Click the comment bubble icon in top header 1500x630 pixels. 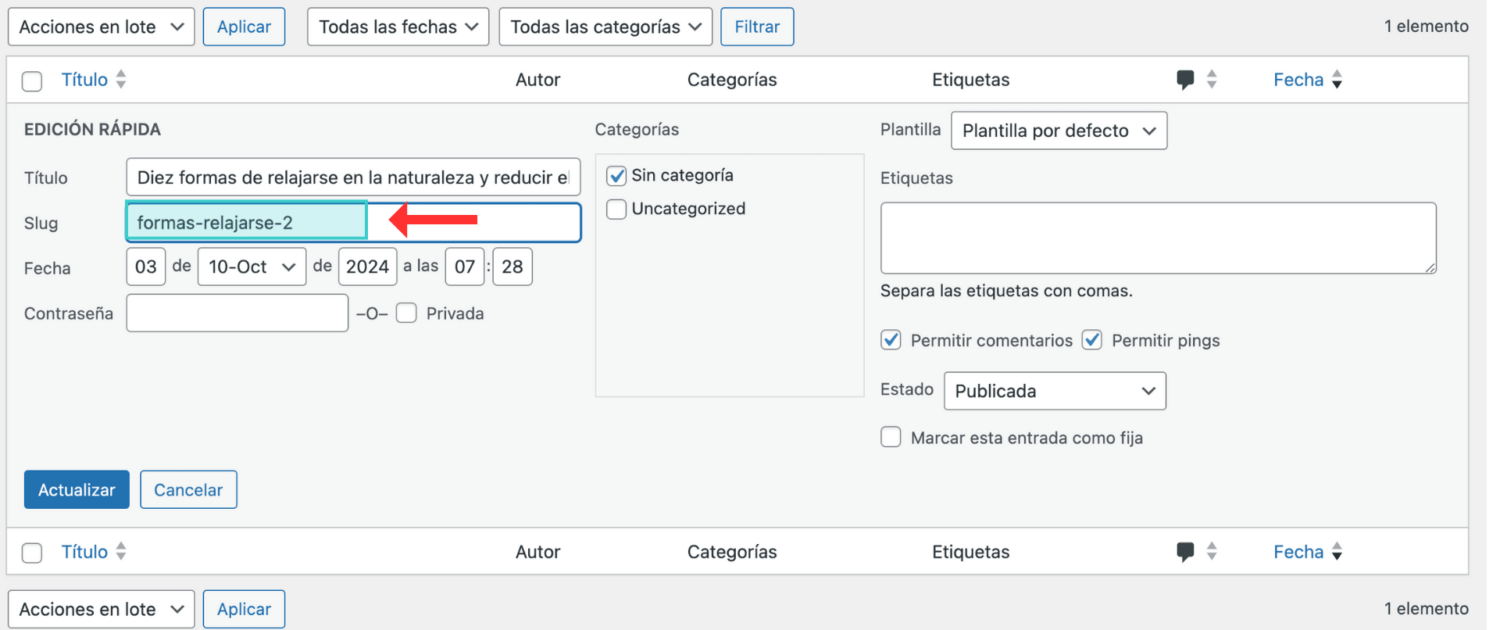tap(1186, 78)
